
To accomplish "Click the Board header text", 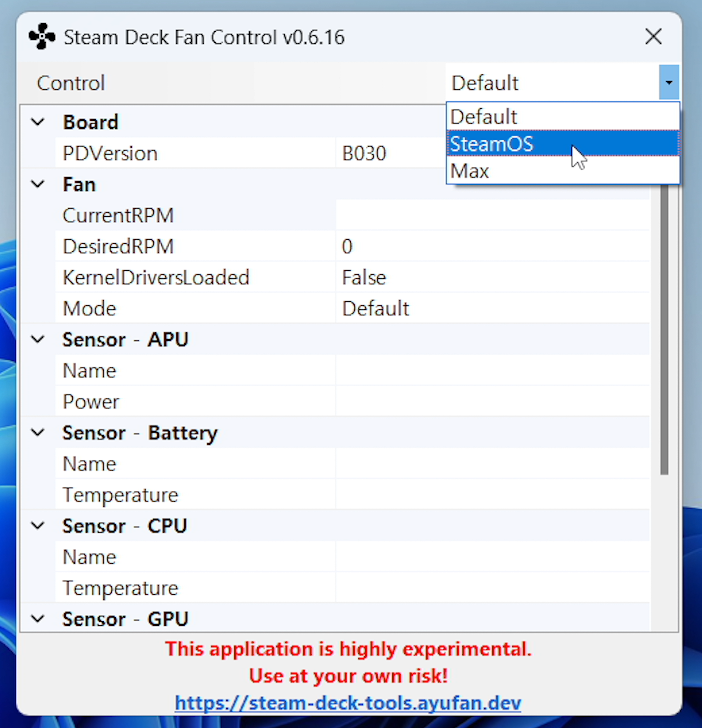I will coord(91,122).
